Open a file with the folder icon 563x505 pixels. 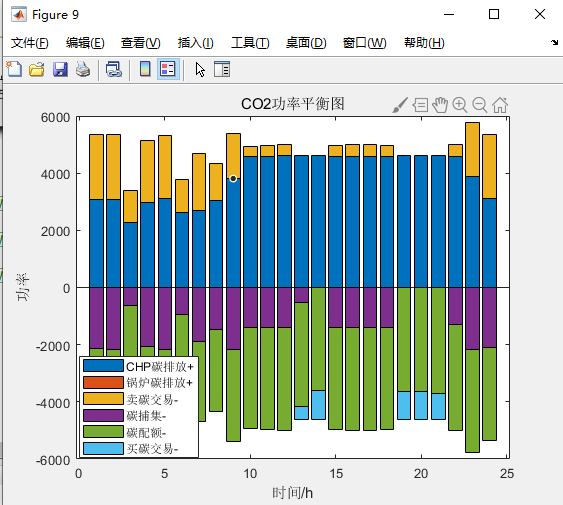coord(37,69)
